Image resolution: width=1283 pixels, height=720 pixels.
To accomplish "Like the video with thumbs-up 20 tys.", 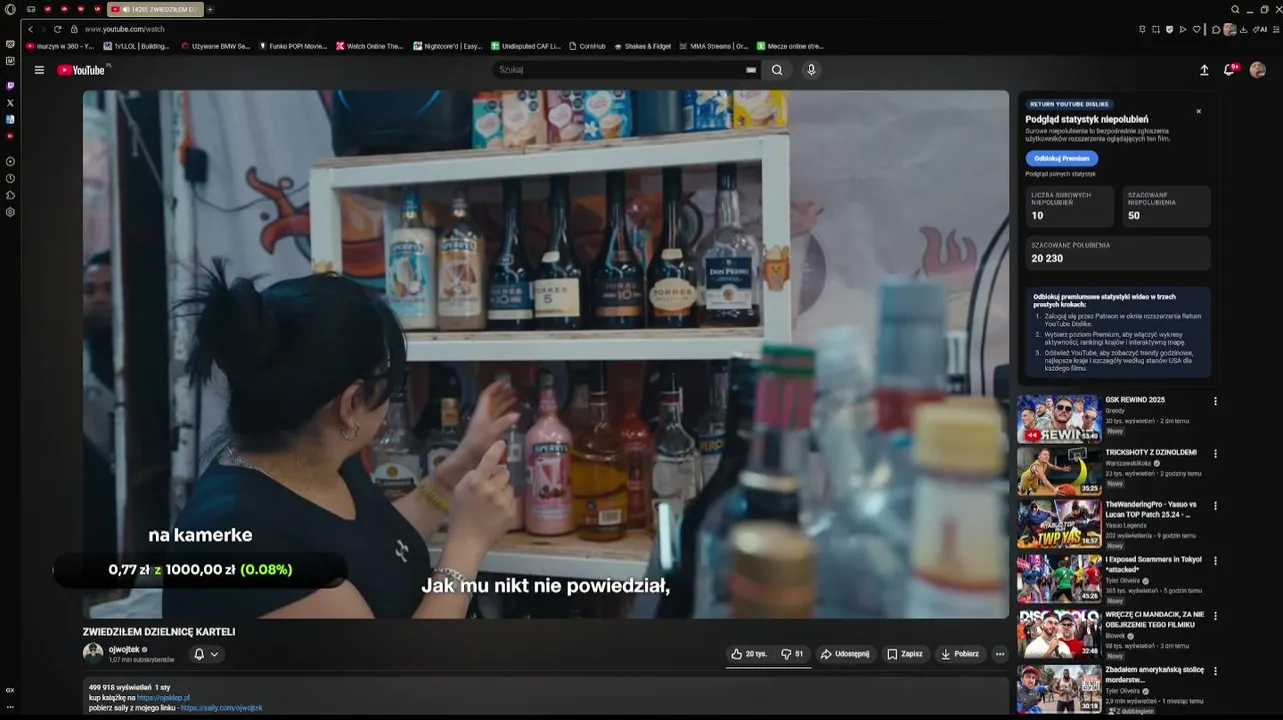I will pos(749,654).
